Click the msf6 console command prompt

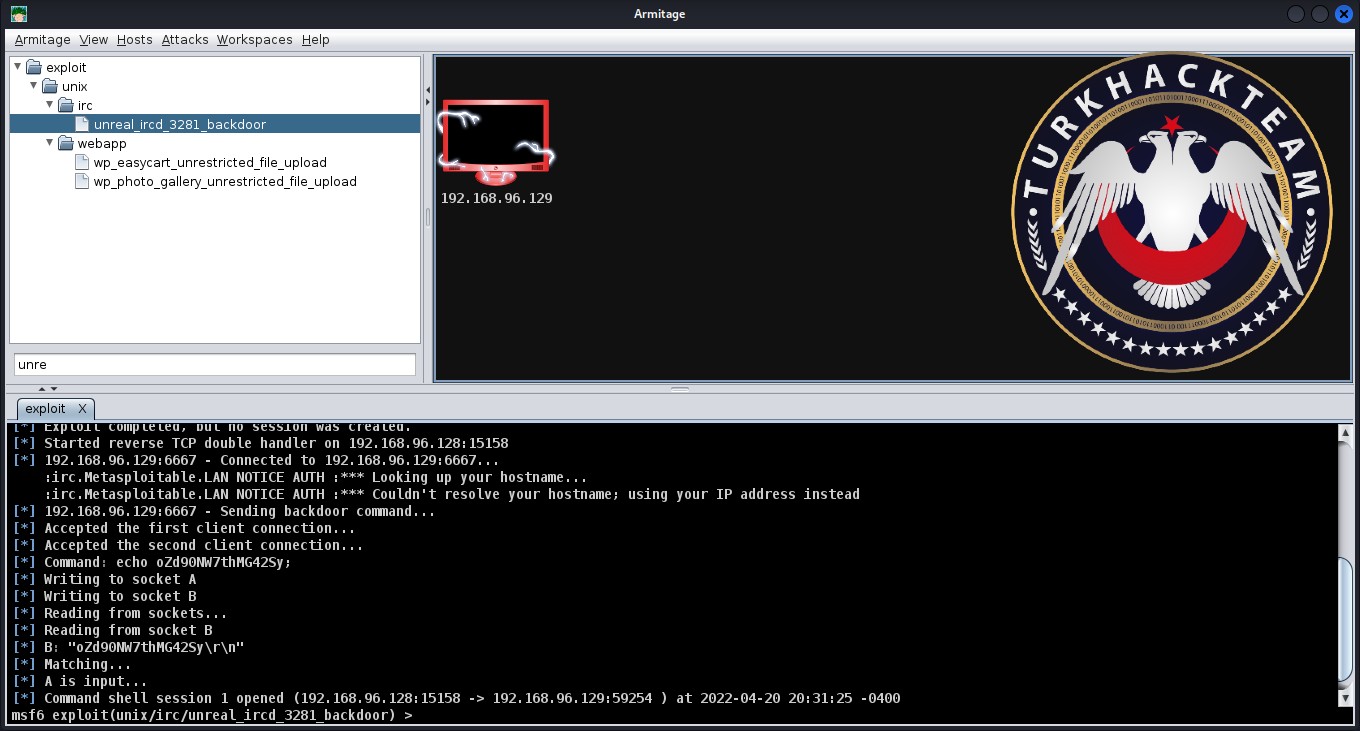[212, 715]
